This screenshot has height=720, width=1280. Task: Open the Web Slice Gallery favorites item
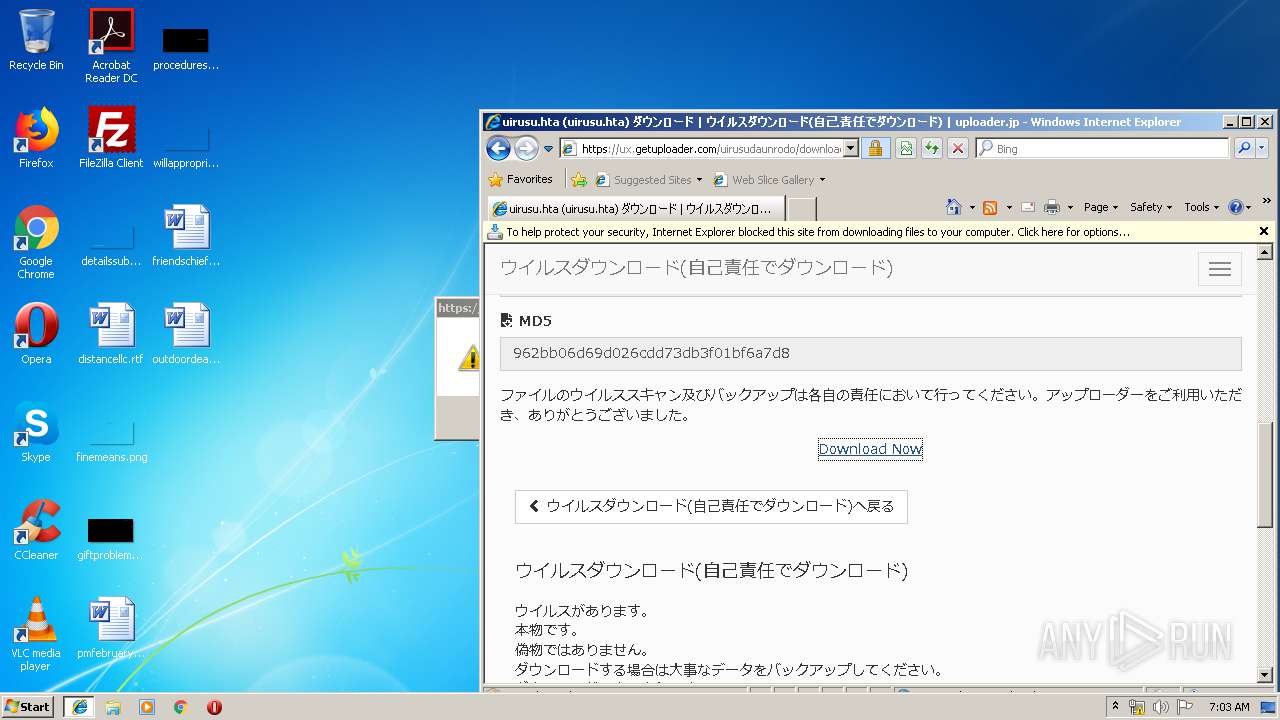point(768,180)
